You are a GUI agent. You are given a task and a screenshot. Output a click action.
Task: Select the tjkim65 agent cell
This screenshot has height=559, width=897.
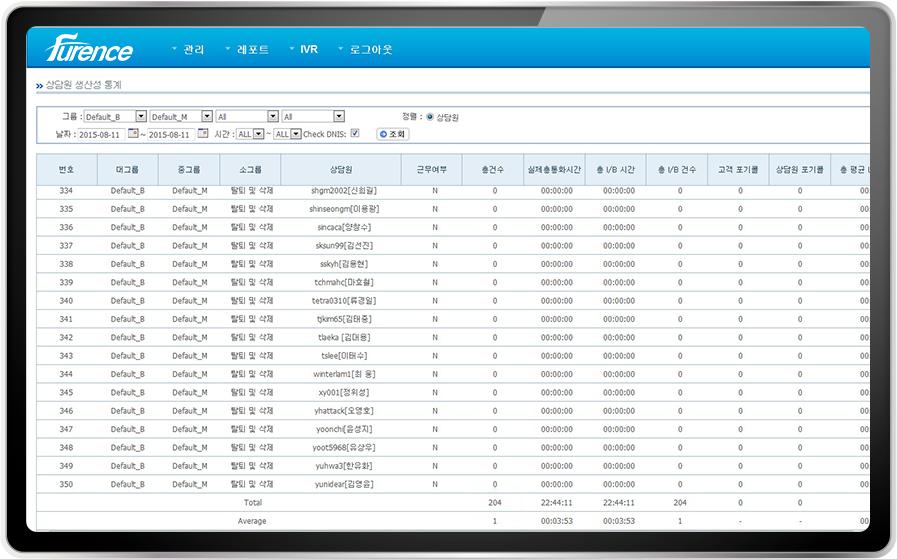tap(344, 319)
